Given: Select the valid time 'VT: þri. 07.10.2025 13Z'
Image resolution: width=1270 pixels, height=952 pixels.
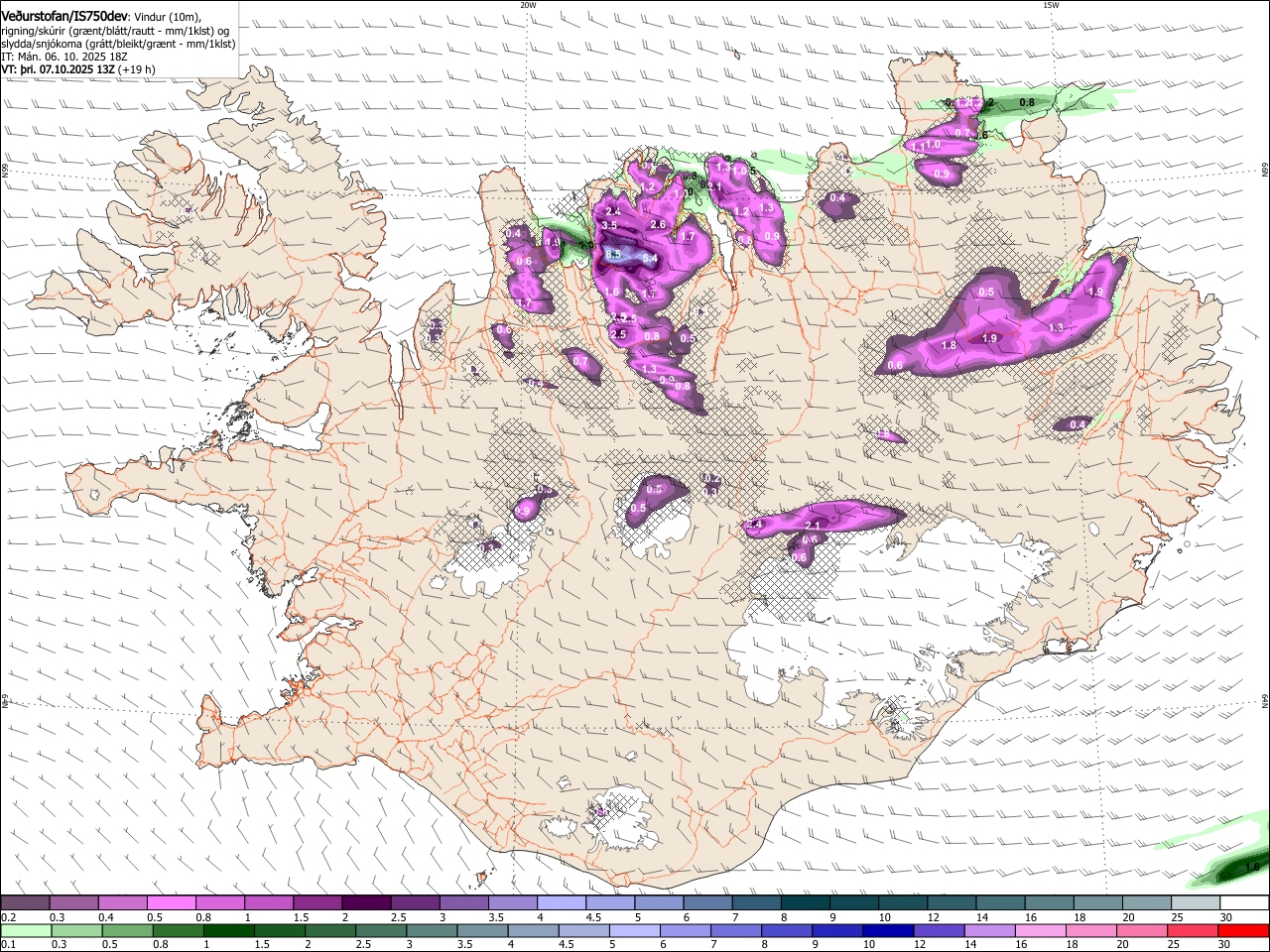Looking at the screenshot, I should 58,69.
